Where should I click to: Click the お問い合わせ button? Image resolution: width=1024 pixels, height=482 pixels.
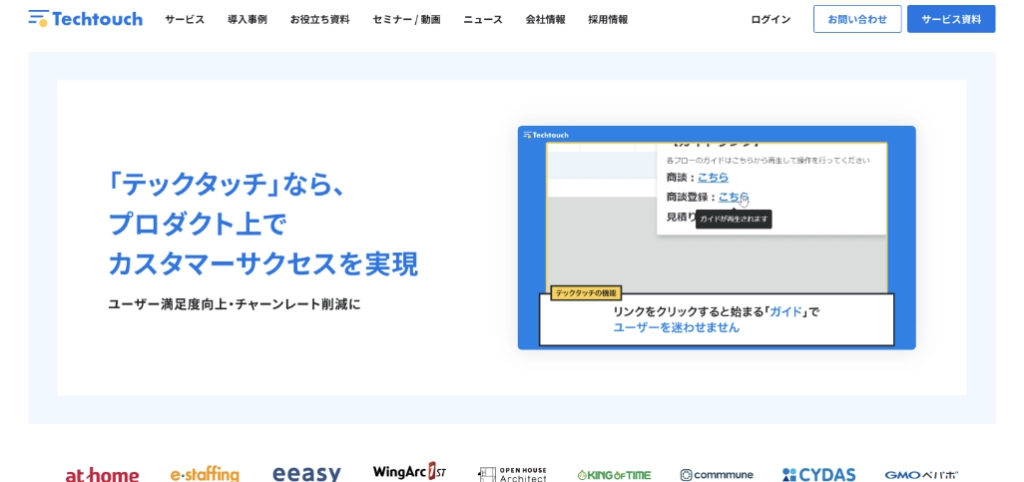(857, 19)
